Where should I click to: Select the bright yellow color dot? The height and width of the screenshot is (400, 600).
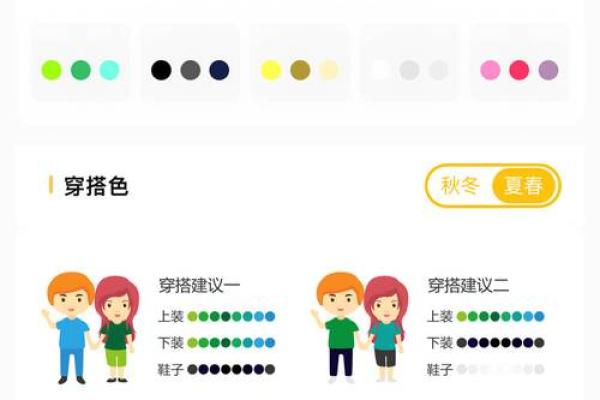coord(271,70)
